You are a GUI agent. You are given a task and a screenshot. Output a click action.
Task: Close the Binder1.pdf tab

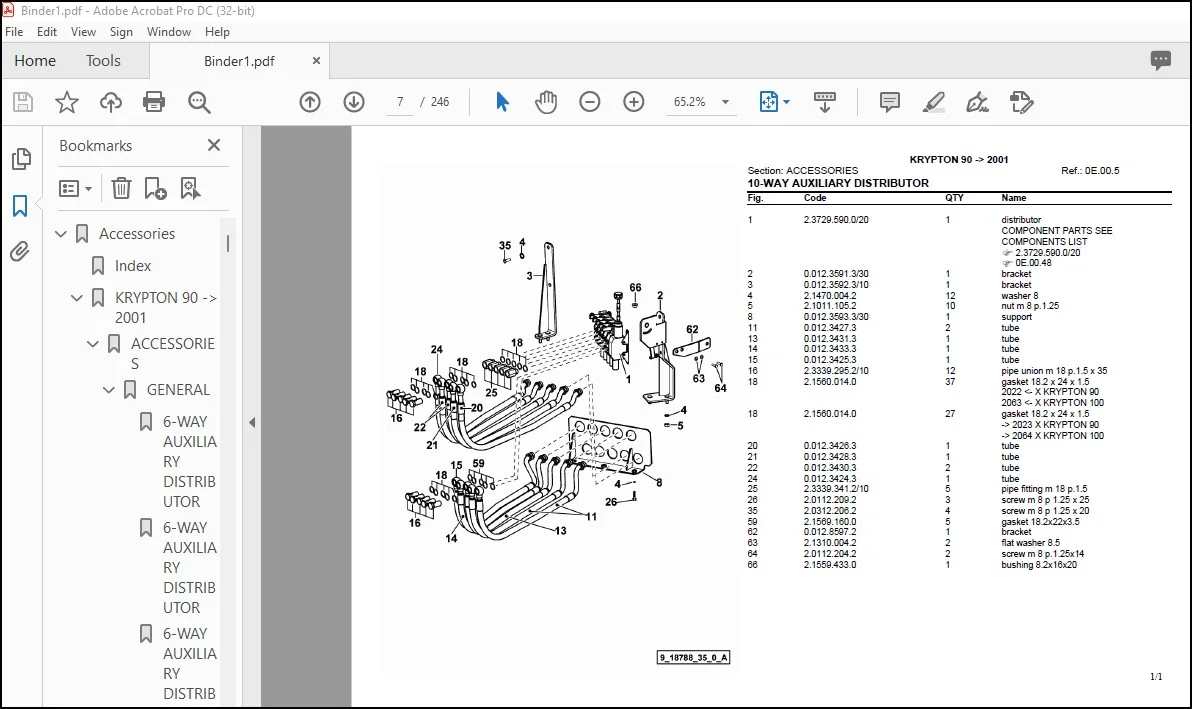tap(316, 61)
